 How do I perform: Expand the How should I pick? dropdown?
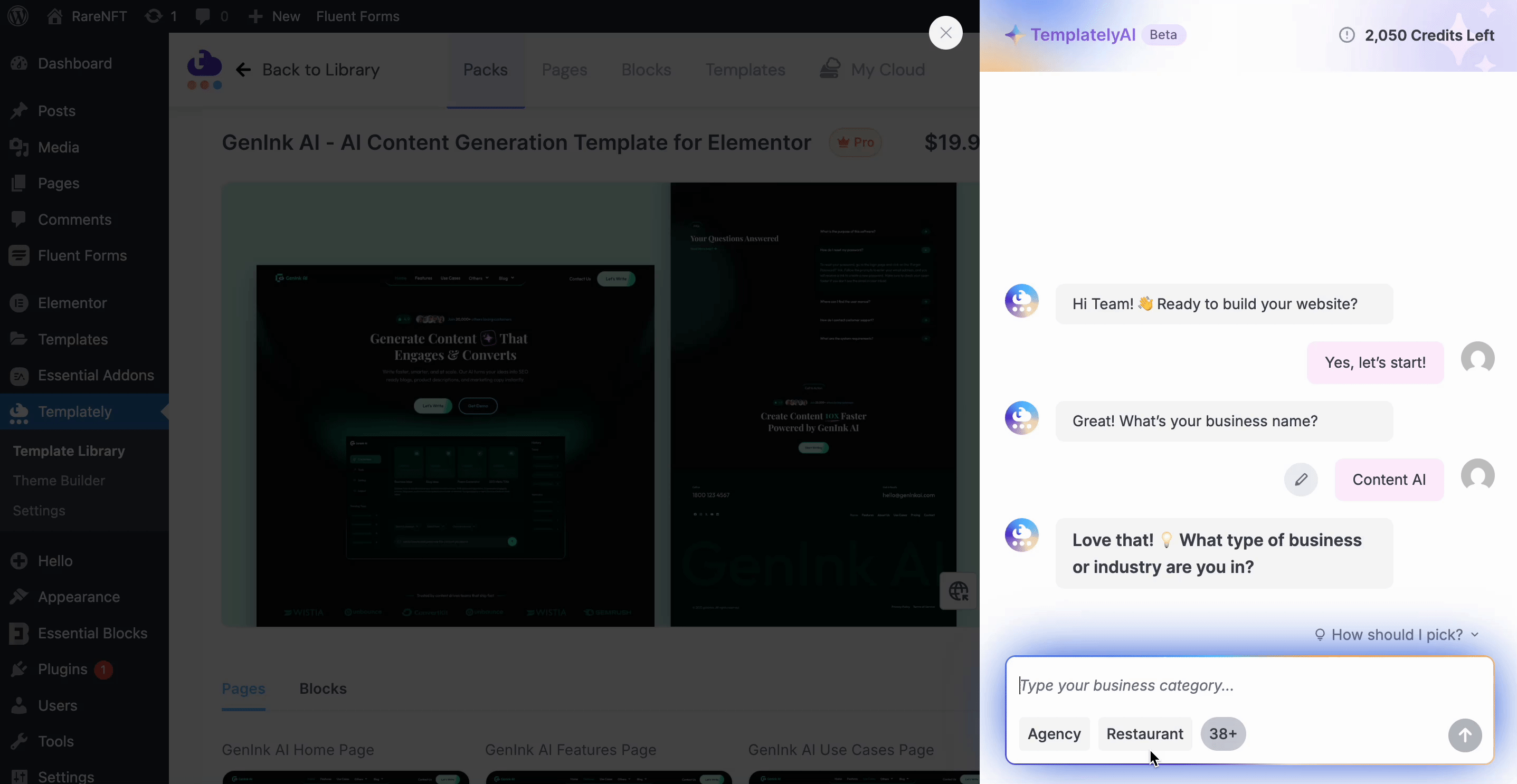point(1396,635)
